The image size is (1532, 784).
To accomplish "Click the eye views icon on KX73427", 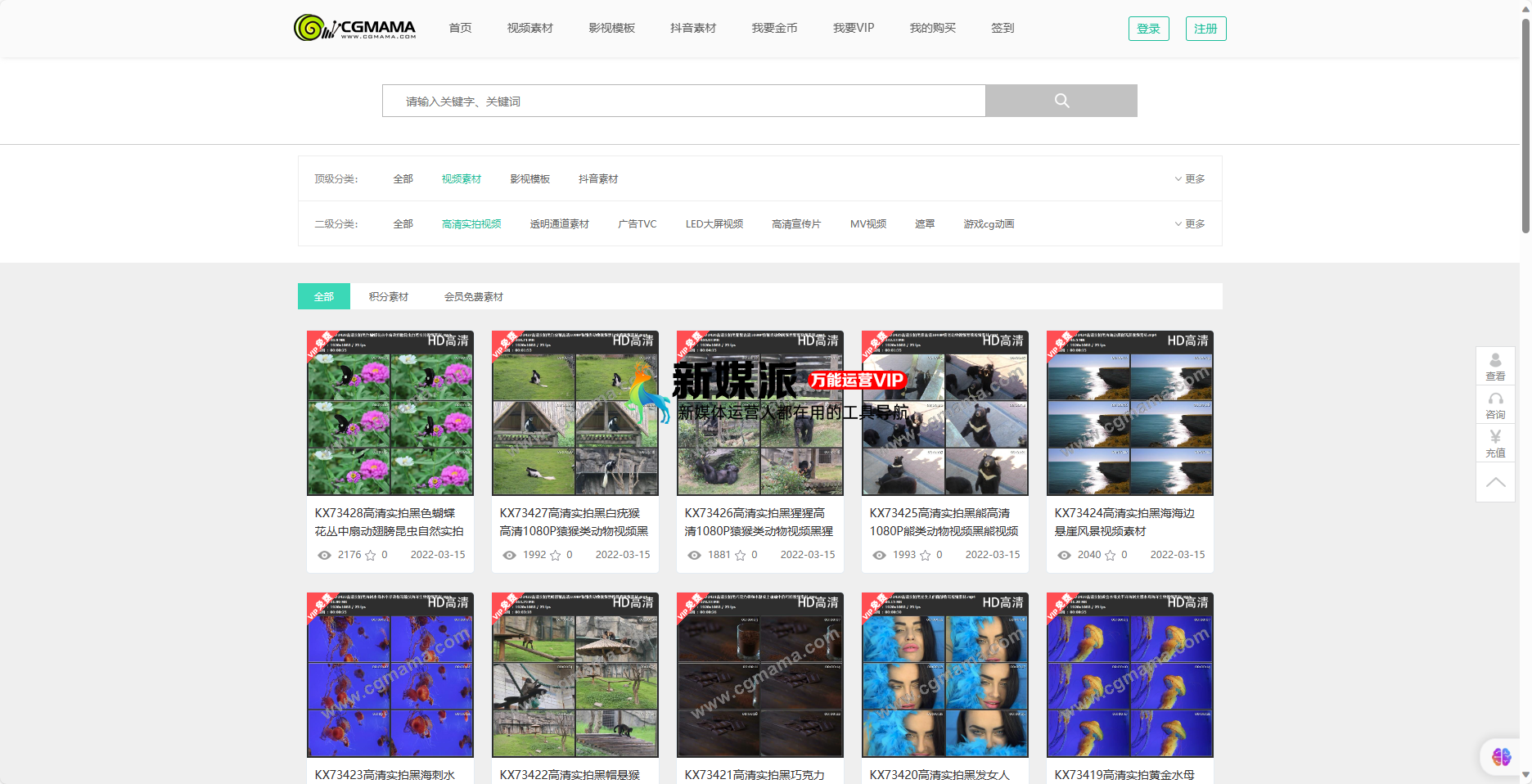I will [x=510, y=555].
